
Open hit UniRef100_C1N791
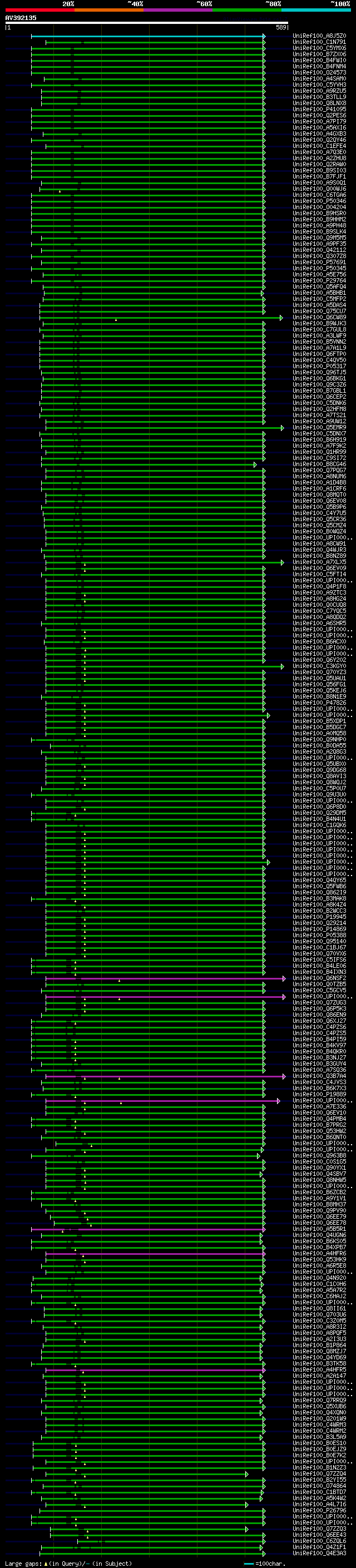(x=319, y=42)
